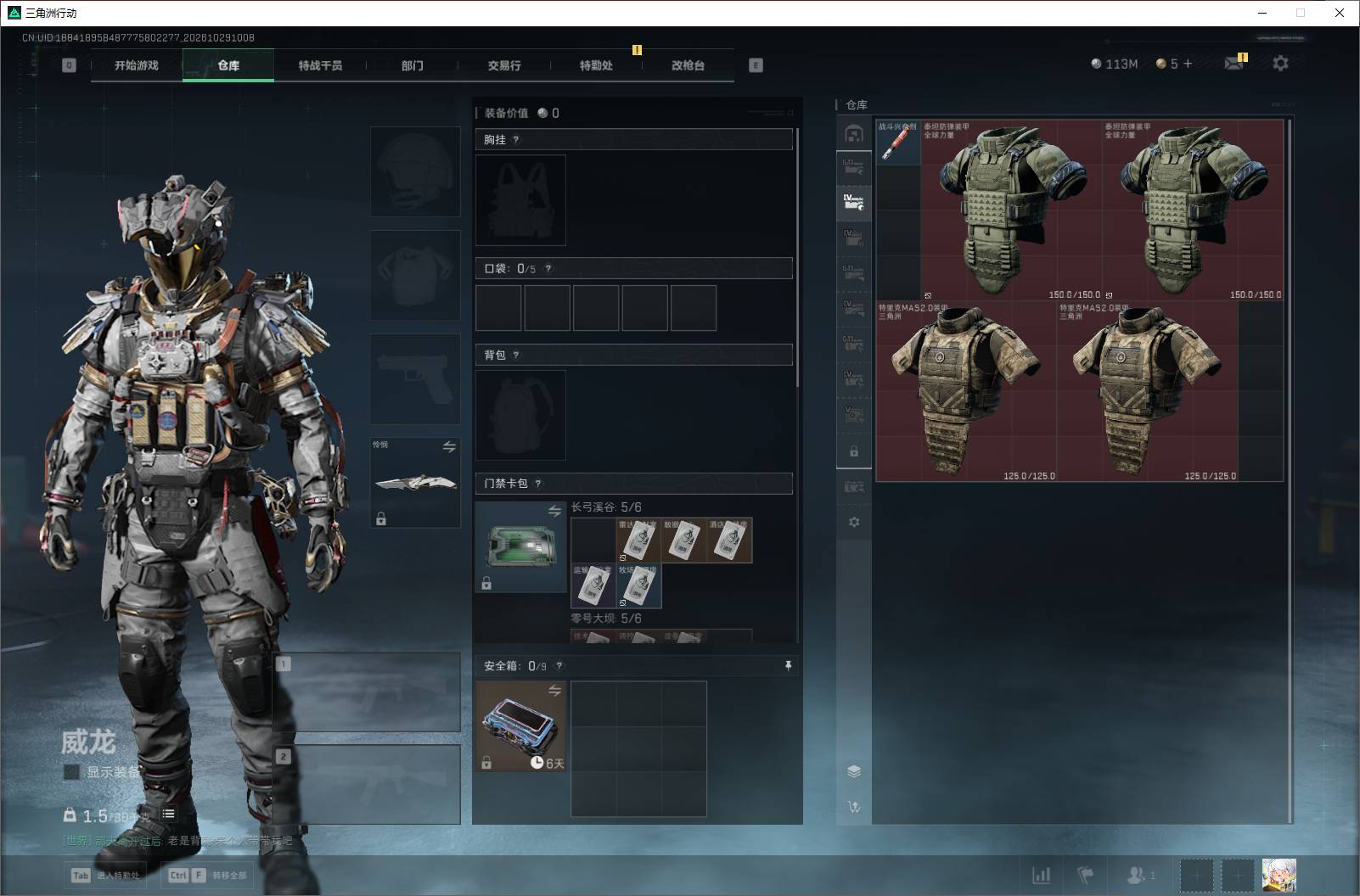Screen dimensions: 1360x896
Task: Click the second empty teammate slot
Action: (1238, 875)
